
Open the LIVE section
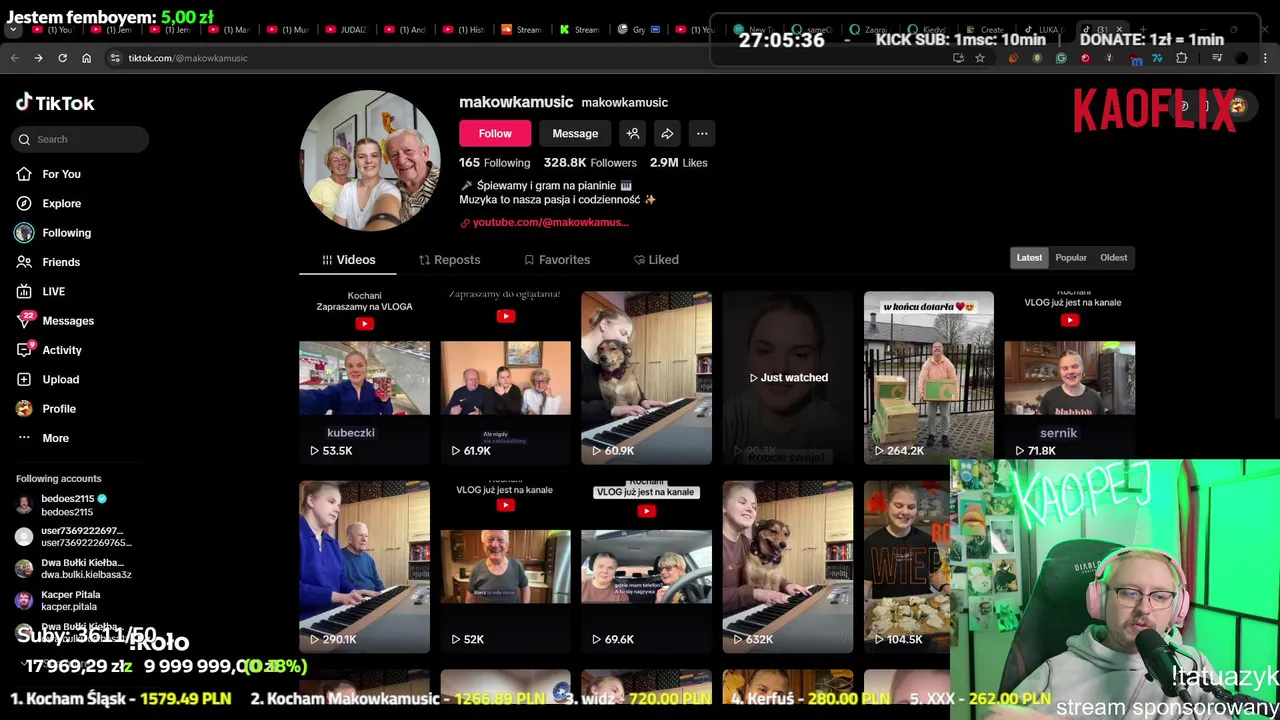pos(40,291)
